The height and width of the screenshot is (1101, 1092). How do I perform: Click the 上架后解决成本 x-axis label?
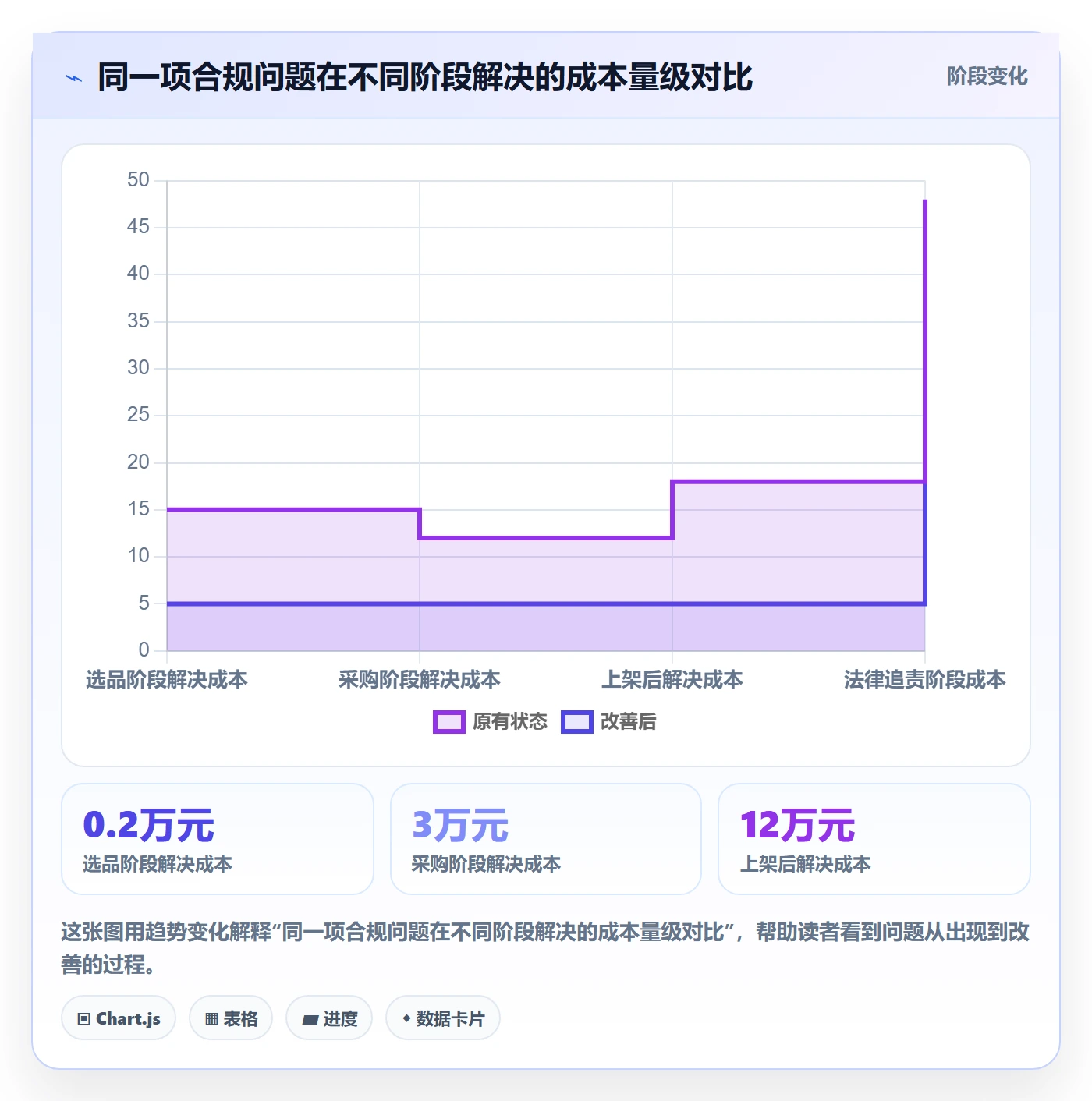click(672, 680)
